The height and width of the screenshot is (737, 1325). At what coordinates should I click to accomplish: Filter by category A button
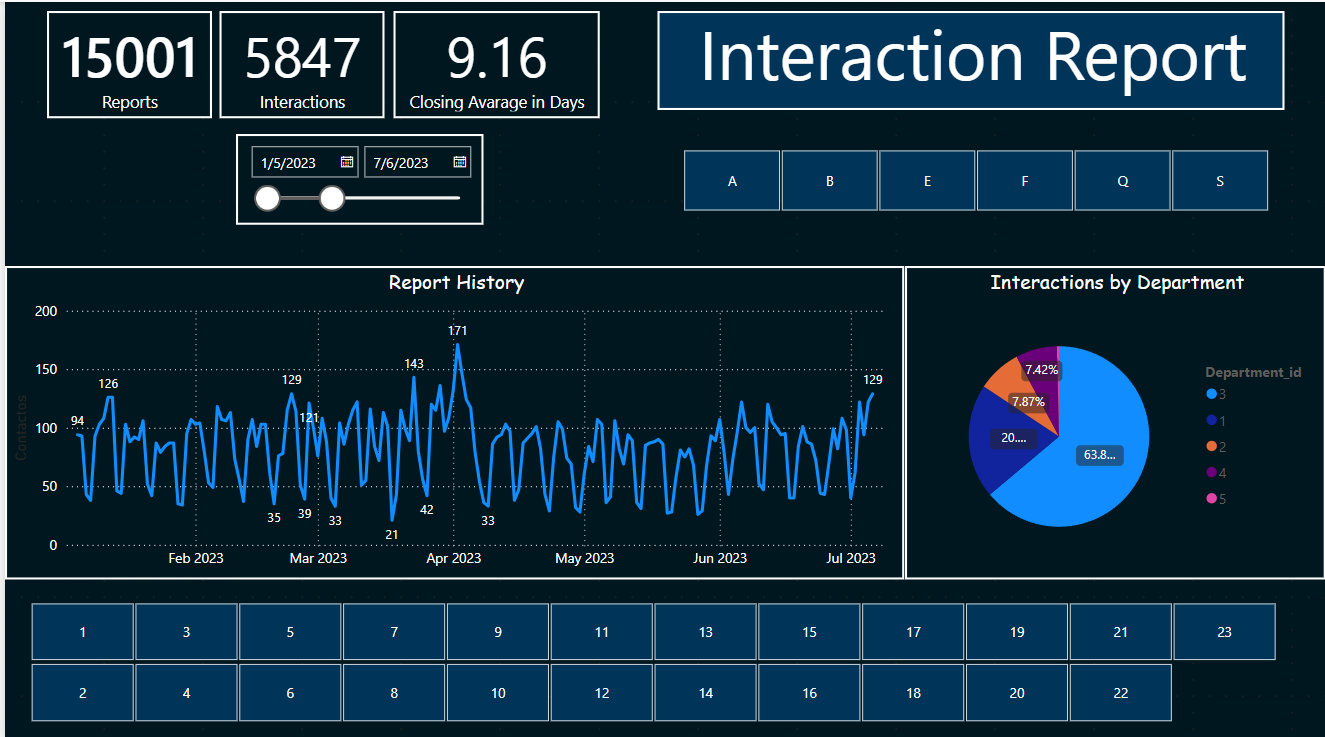(x=732, y=181)
